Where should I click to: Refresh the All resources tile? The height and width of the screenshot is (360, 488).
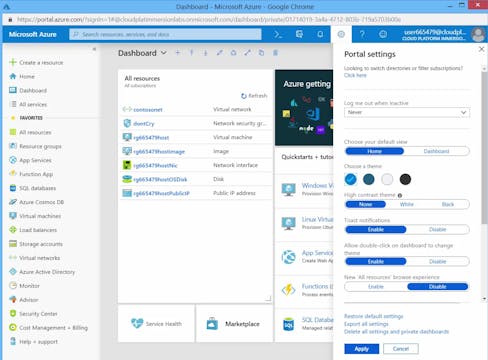pos(254,96)
